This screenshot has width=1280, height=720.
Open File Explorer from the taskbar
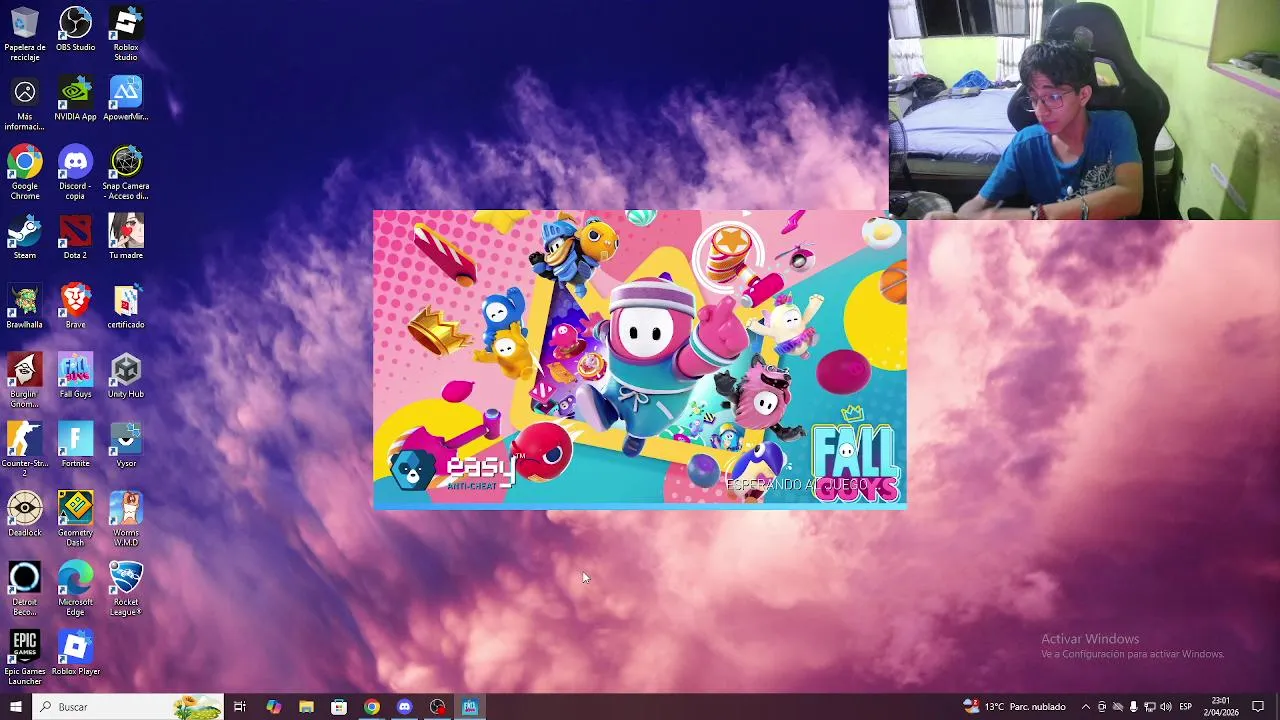click(306, 707)
